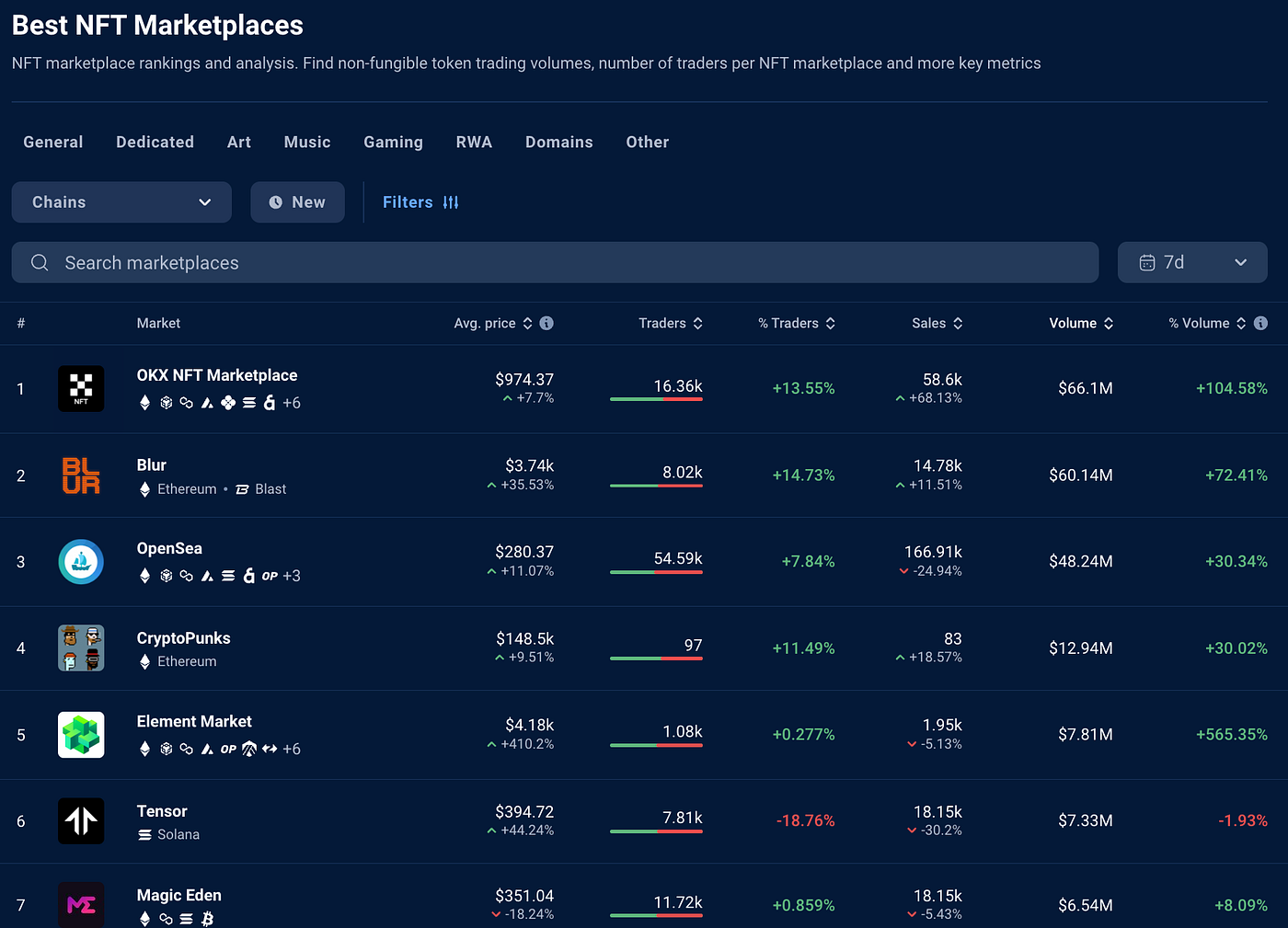Image resolution: width=1288 pixels, height=928 pixels.
Task: Open the OKX NFT Marketplace link
Action: pyautogui.click(x=217, y=375)
